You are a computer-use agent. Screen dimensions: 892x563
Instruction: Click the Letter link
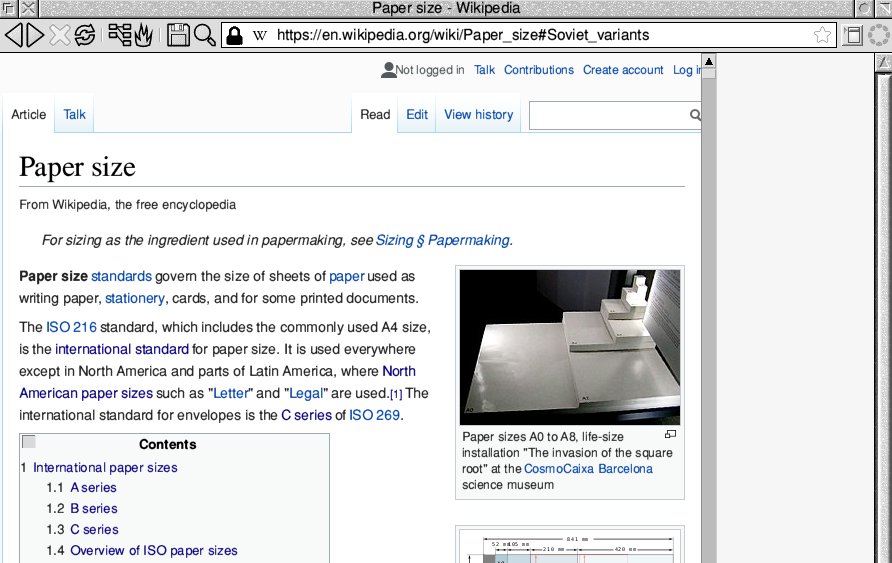coord(231,394)
